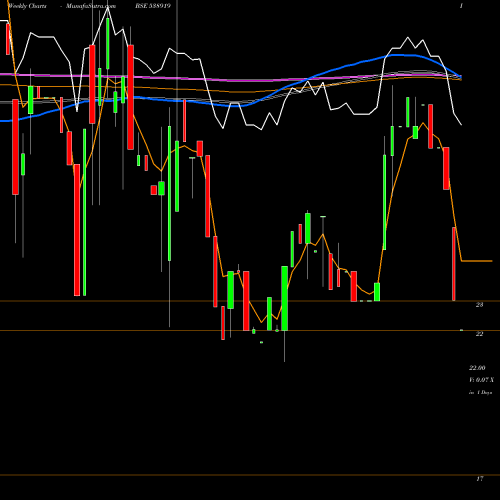Click the volume text "V: 0.07 X"

pyautogui.click(x=481, y=380)
